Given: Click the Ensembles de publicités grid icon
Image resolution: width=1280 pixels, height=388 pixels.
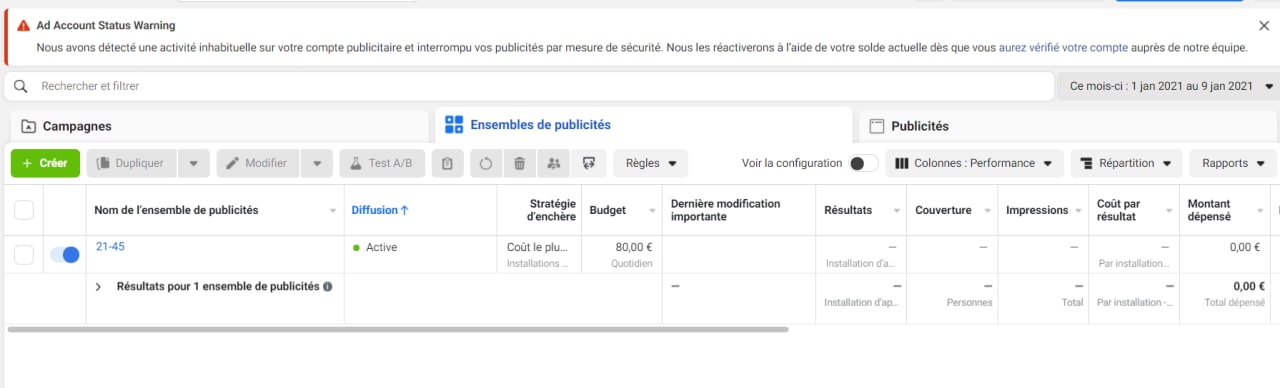Looking at the screenshot, I should pos(454,125).
